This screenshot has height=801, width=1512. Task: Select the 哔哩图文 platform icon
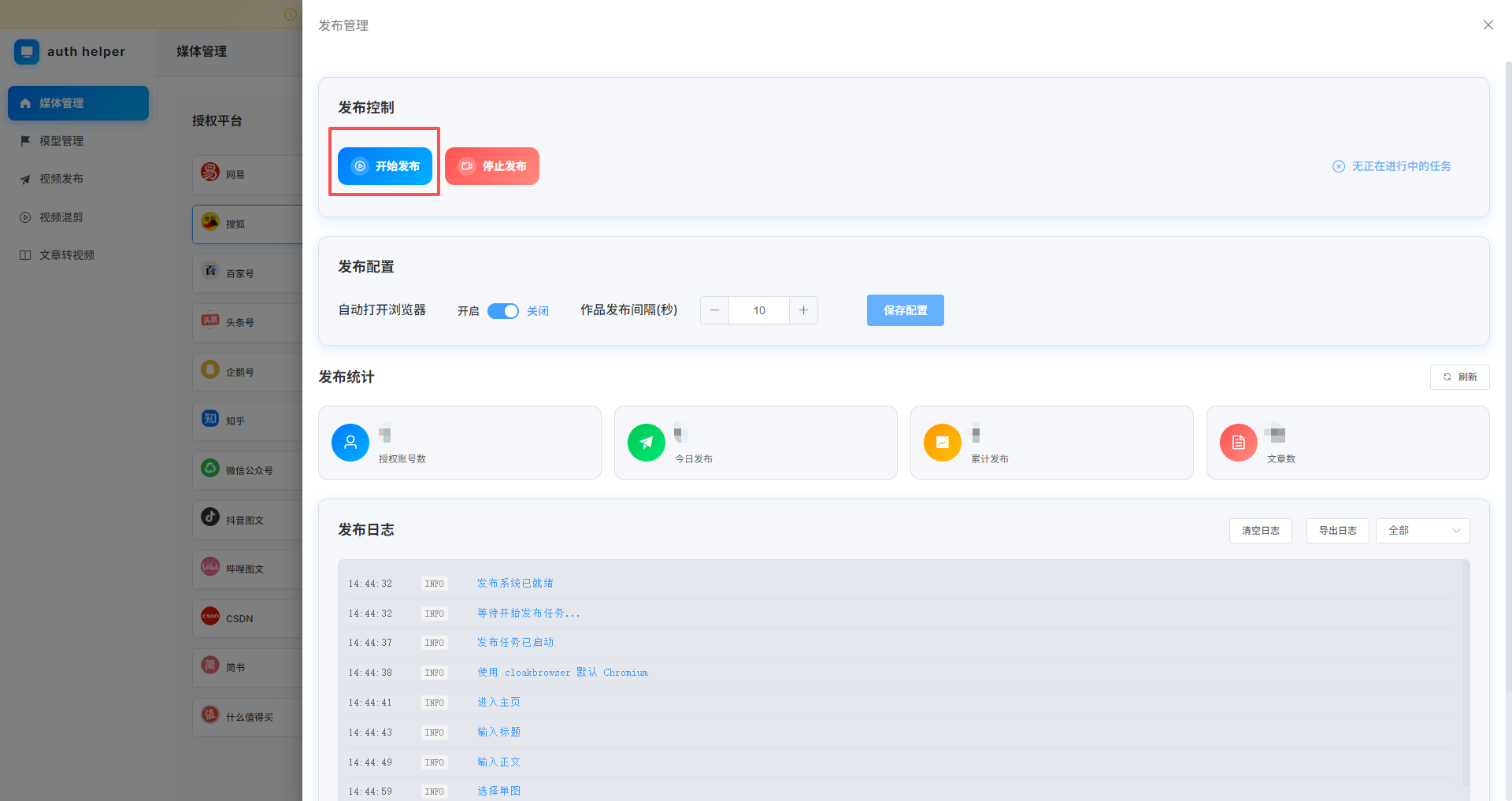[210, 566]
